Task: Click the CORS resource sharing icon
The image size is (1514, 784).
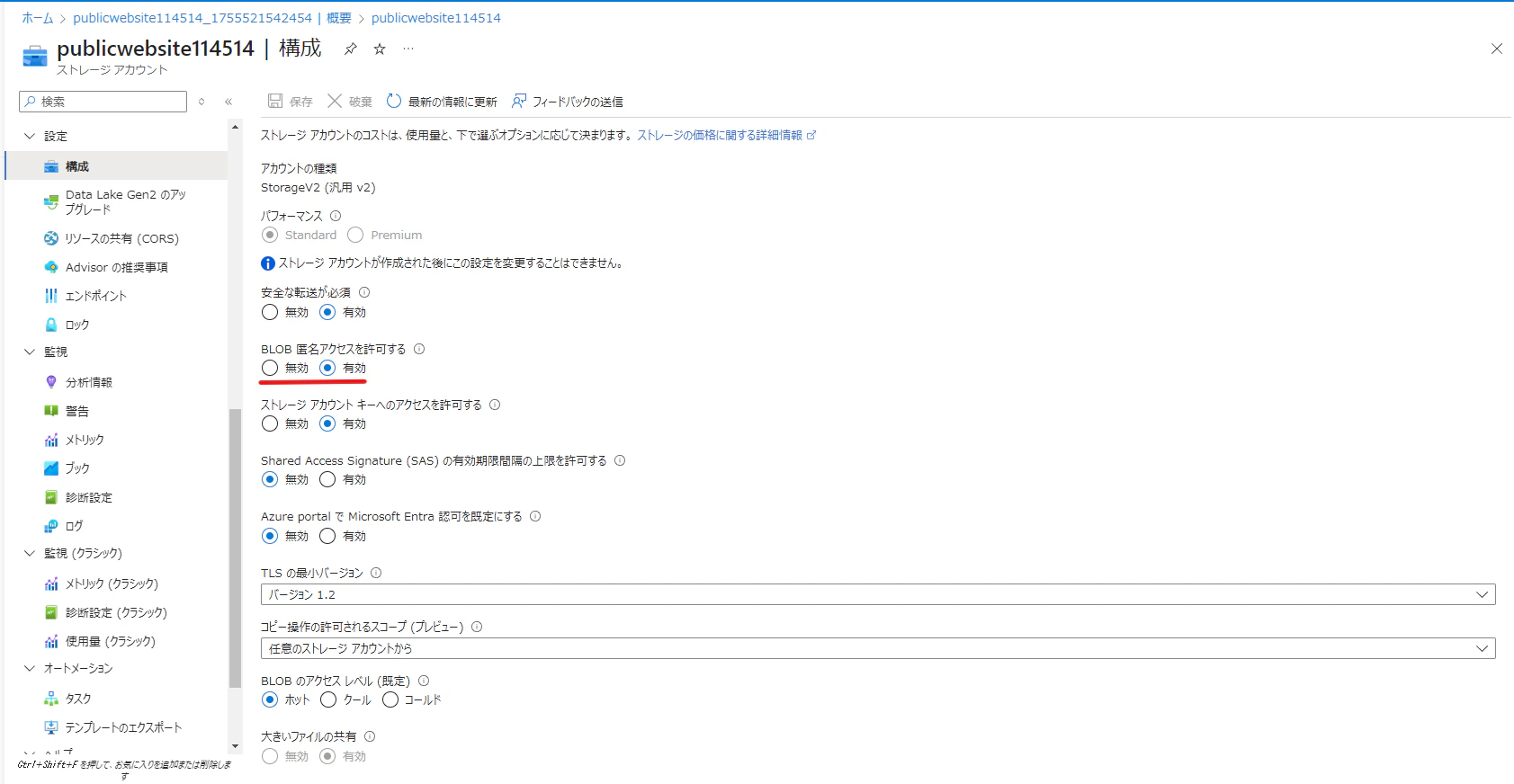Action: [51, 238]
